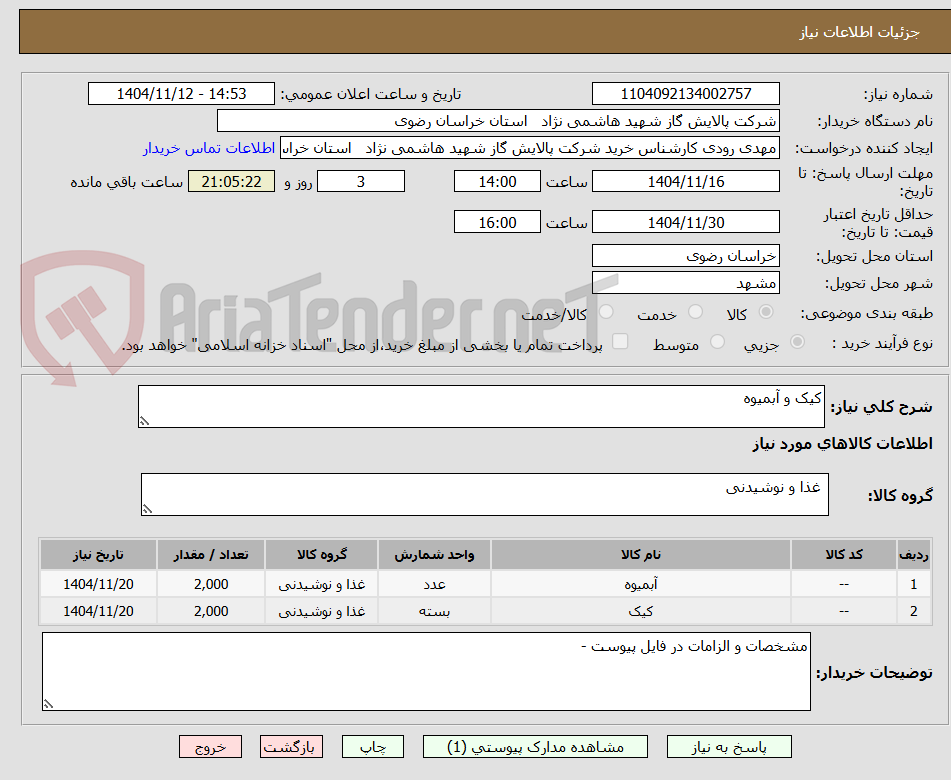Click quantity 2,000 in کیک row

[x=211, y=611]
